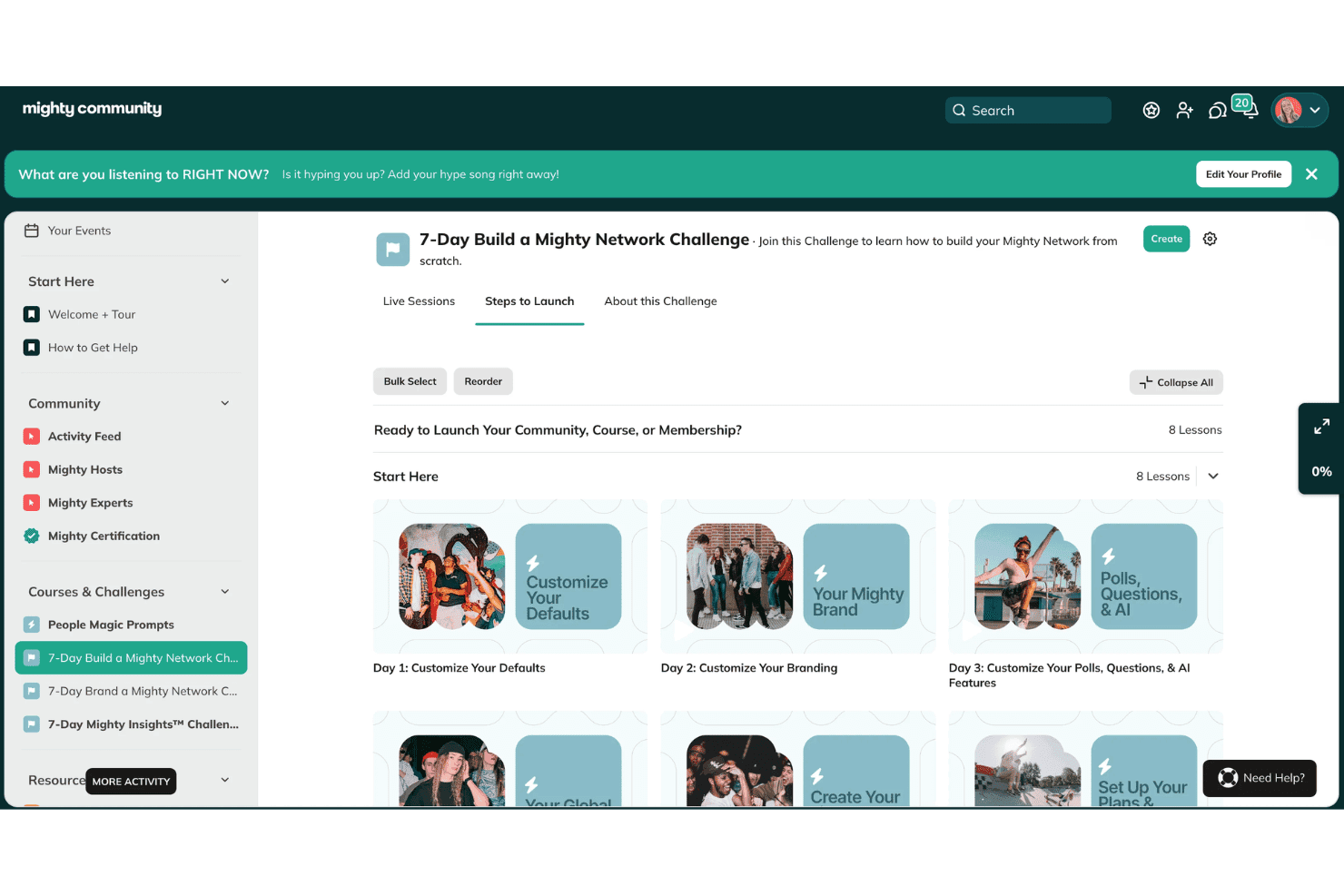Select 7-Day Build a Mighty Network item

(x=131, y=658)
